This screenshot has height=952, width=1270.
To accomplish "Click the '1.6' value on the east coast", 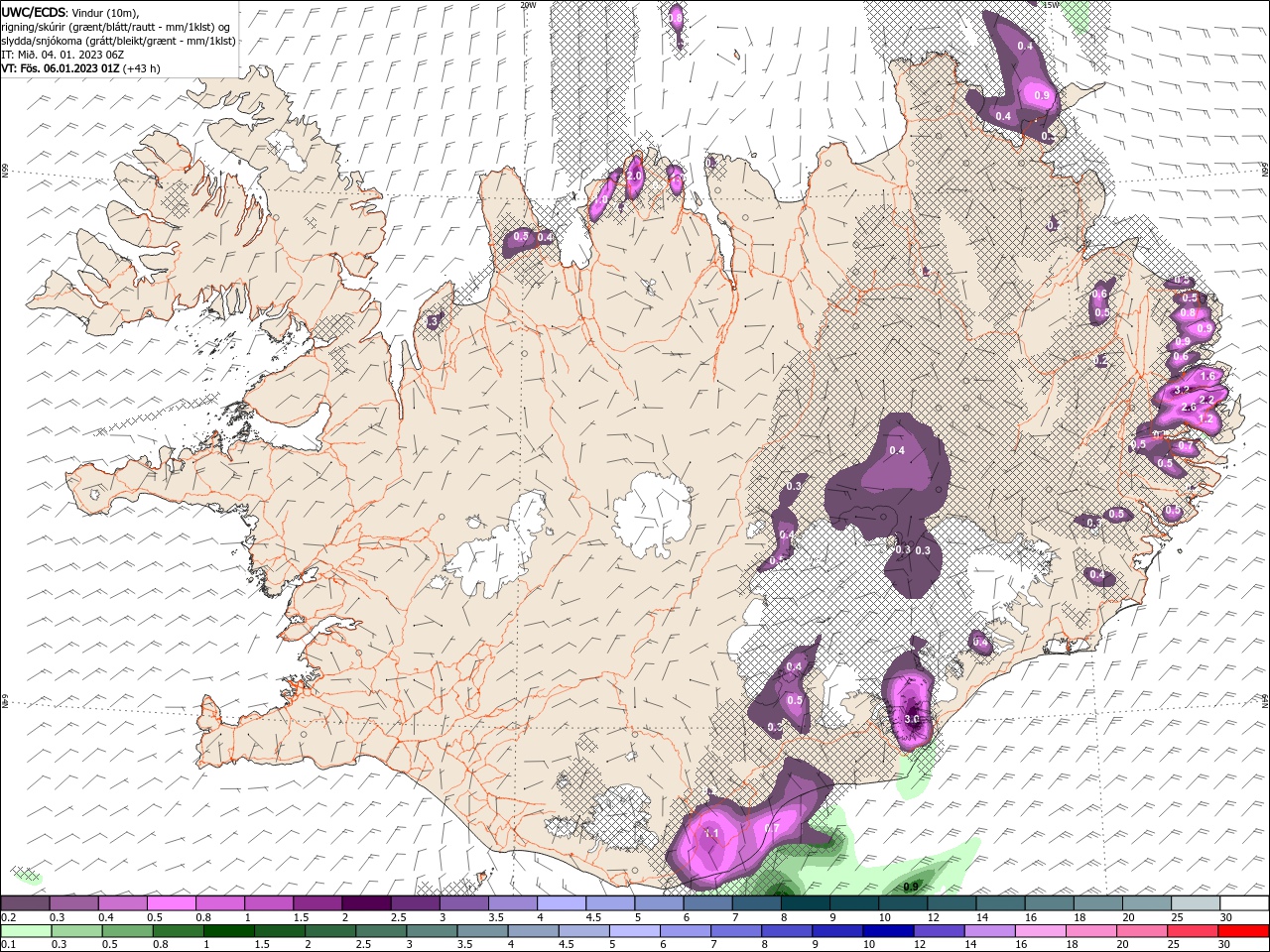I will pyautogui.click(x=1207, y=377).
